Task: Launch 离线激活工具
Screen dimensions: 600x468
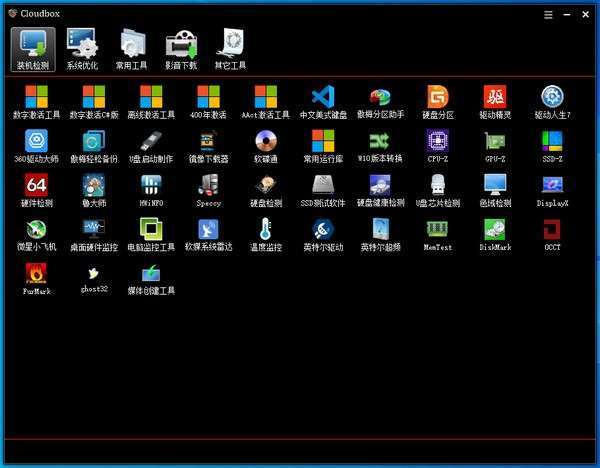Action: pyautogui.click(x=151, y=102)
